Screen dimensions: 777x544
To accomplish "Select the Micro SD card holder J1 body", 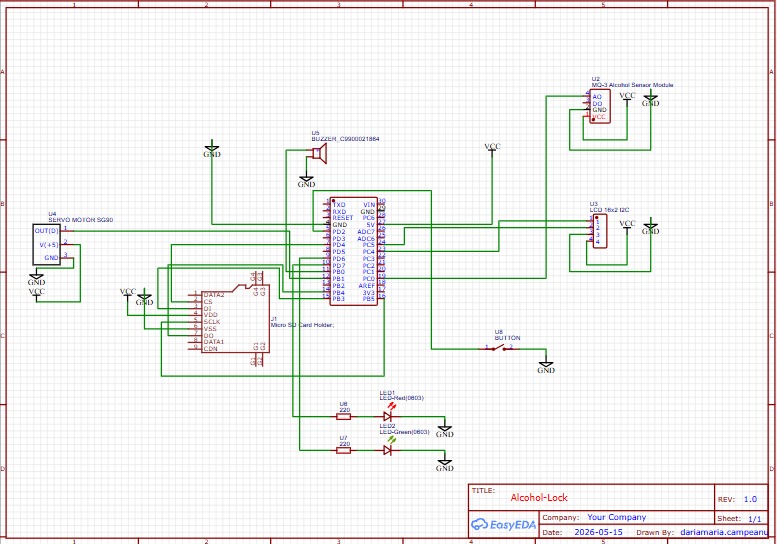I will (235, 320).
